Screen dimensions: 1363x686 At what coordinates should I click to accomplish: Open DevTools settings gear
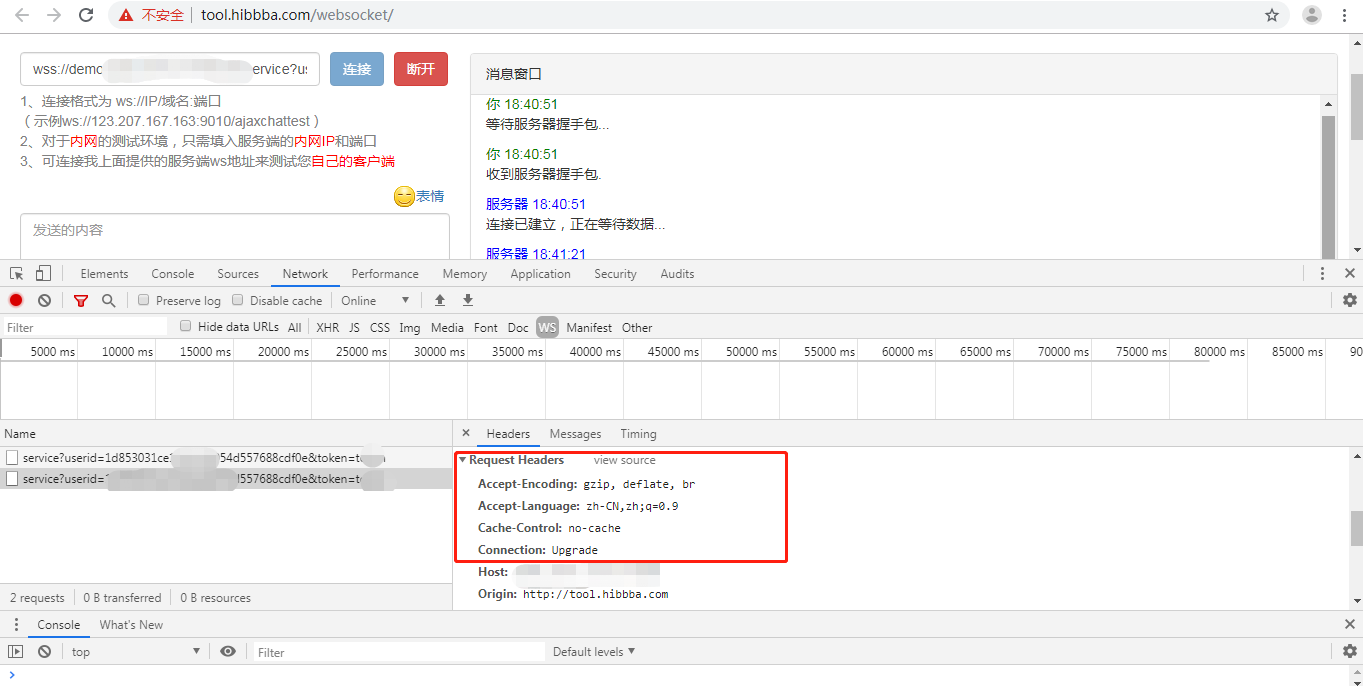point(1349,300)
